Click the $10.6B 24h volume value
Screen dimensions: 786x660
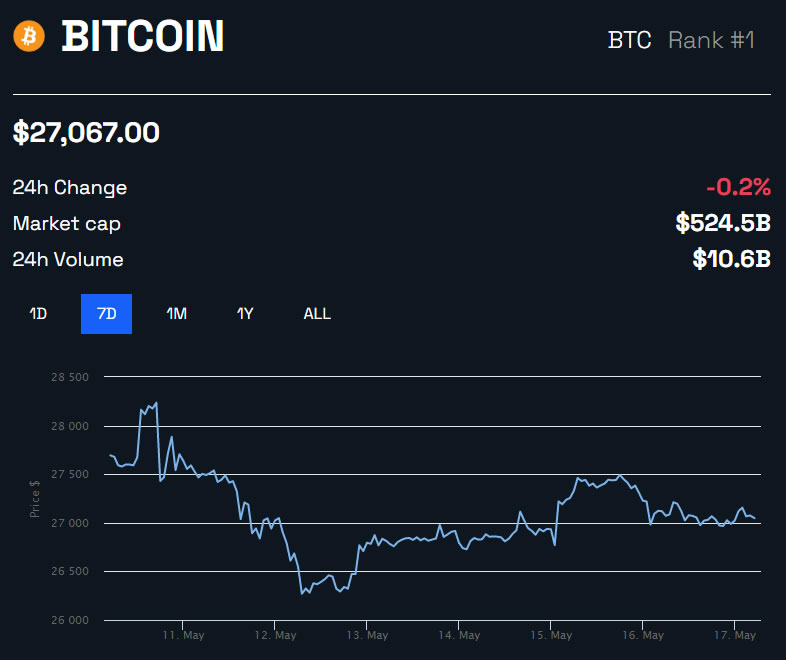[x=731, y=259]
